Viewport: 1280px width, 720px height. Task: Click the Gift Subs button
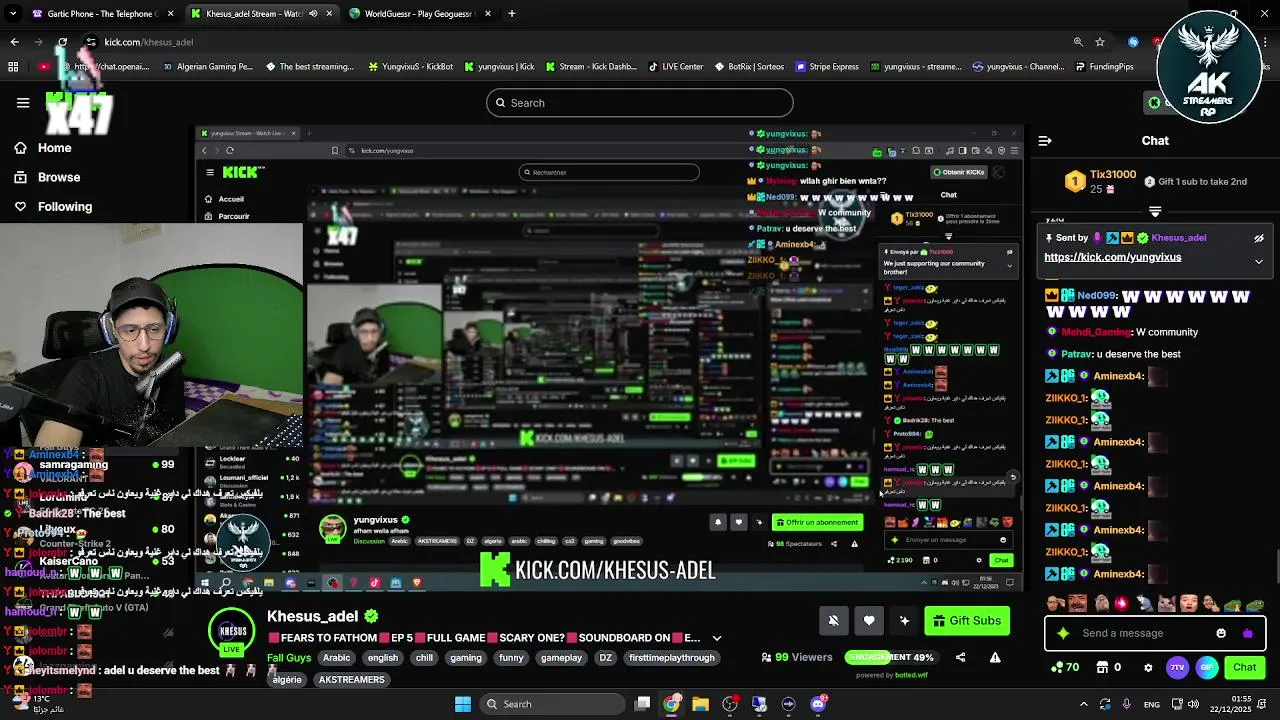click(967, 621)
